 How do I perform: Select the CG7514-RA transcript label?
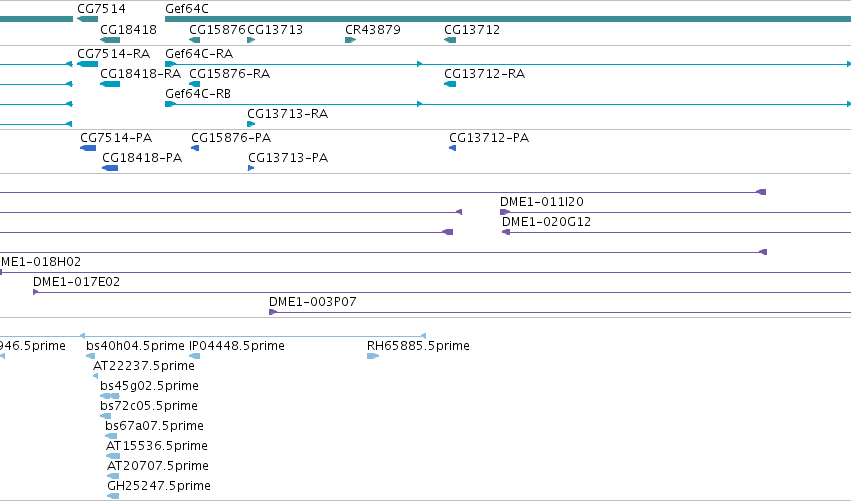point(113,54)
